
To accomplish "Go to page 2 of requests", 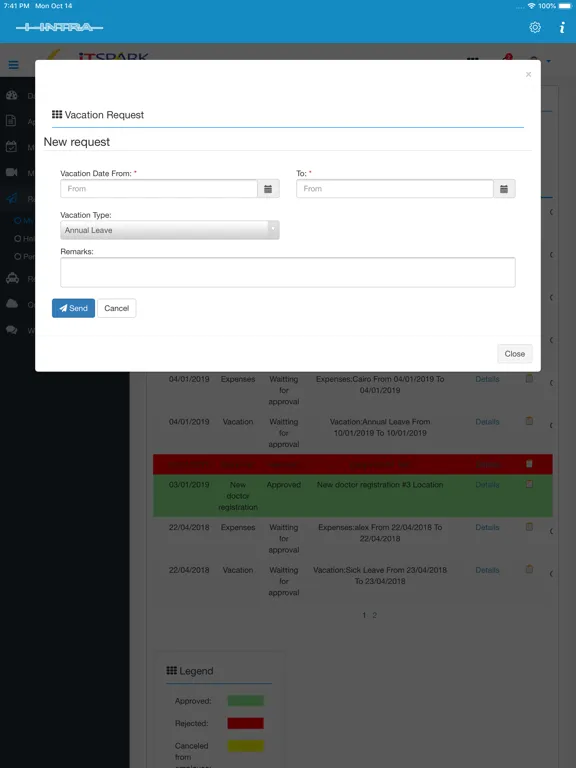I will click(375, 615).
